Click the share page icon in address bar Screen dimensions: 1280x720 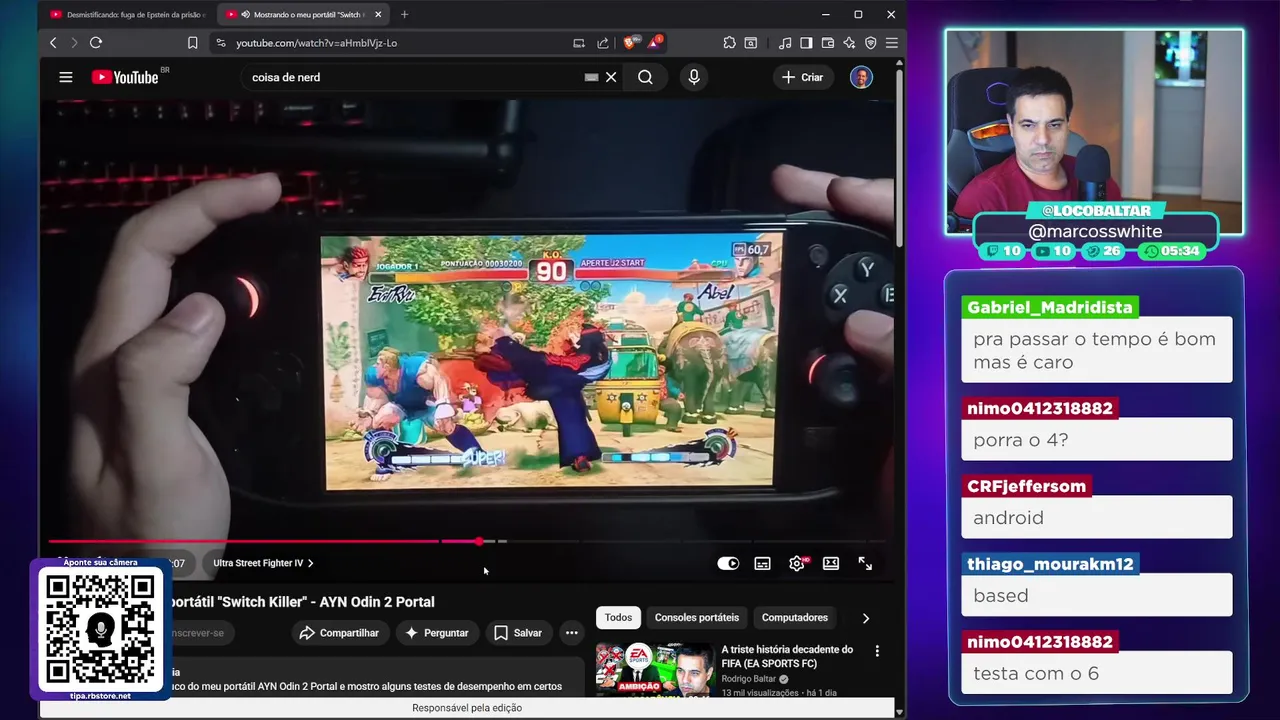pos(603,43)
